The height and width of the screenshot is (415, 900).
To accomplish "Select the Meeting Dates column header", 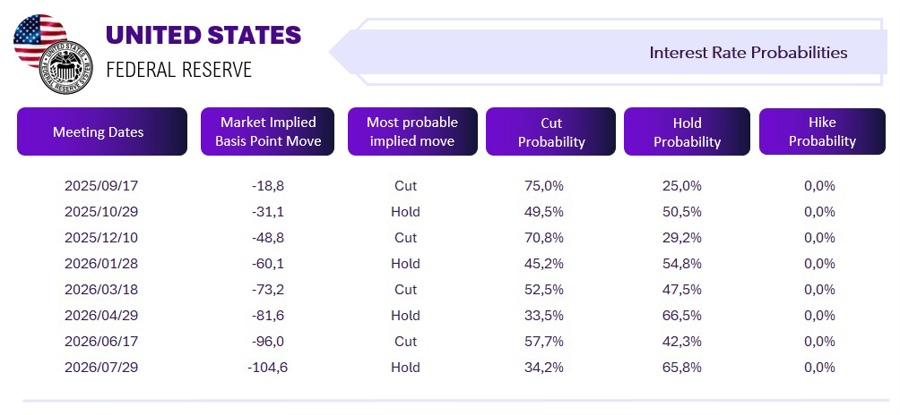I will click(102, 131).
